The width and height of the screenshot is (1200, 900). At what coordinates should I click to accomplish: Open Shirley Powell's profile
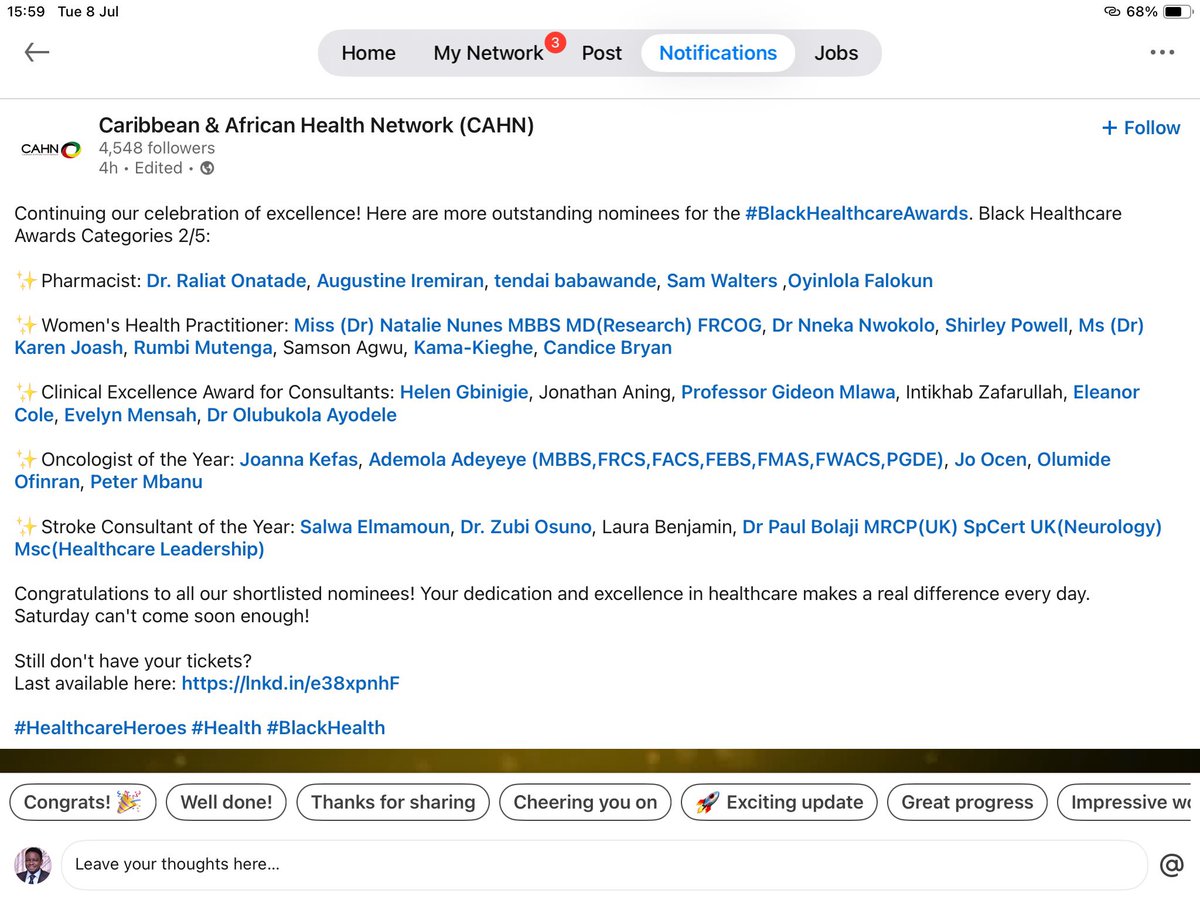click(x=1006, y=325)
